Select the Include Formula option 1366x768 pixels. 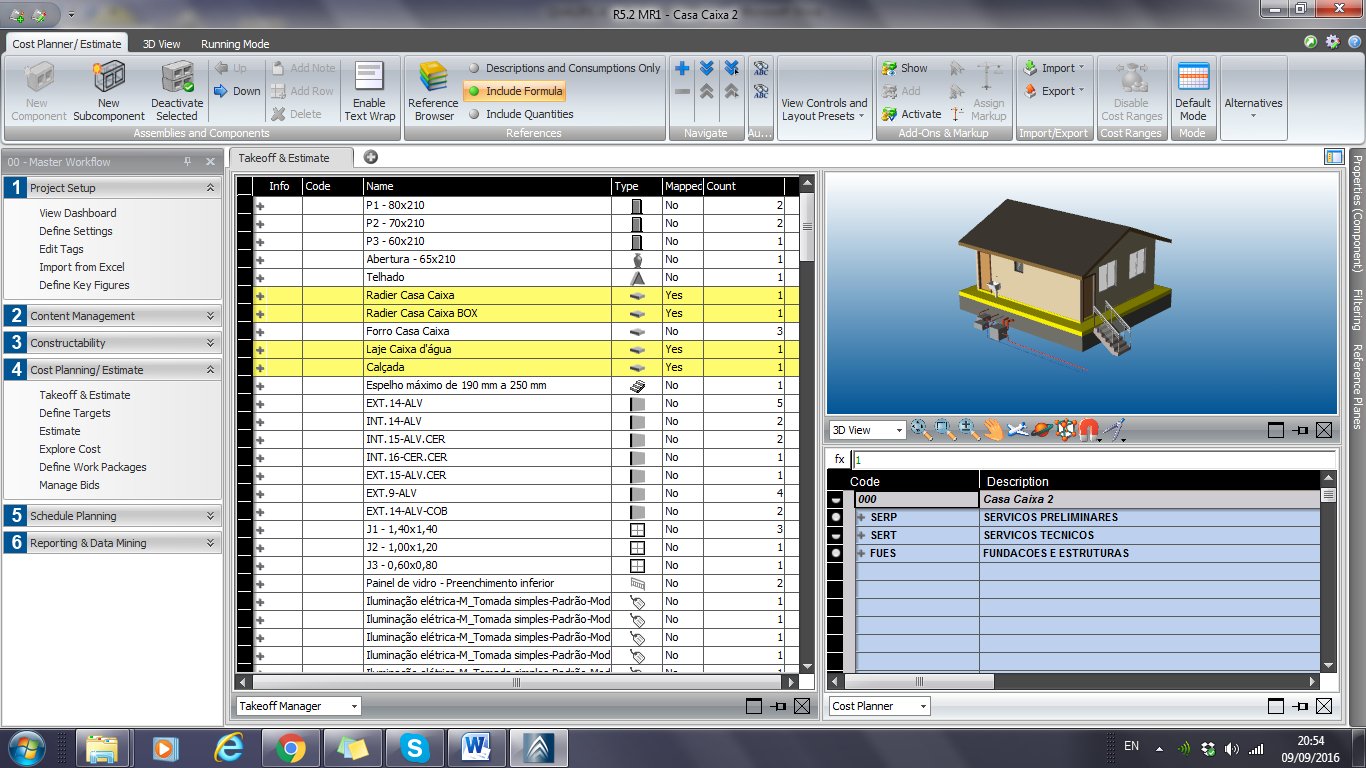coord(524,91)
